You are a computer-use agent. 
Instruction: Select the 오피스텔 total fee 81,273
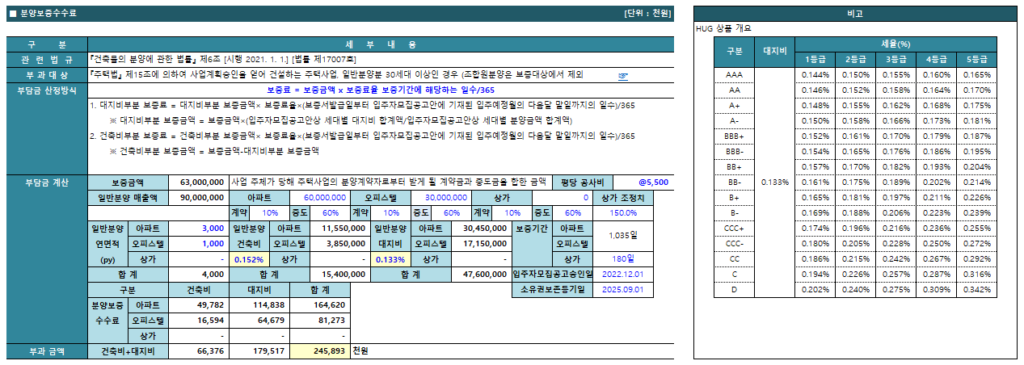(x=320, y=320)
